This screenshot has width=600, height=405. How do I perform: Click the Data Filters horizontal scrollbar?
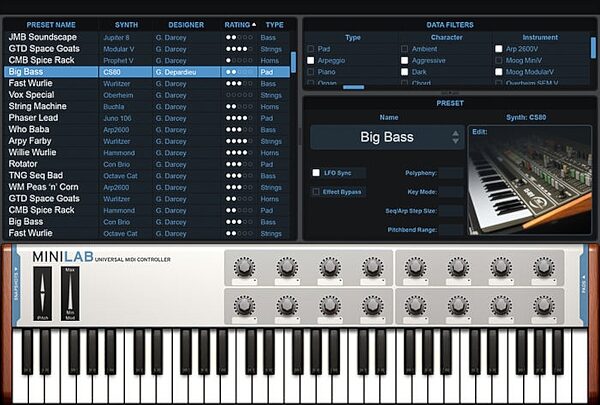pyautogui.click(x=354, y=87)
